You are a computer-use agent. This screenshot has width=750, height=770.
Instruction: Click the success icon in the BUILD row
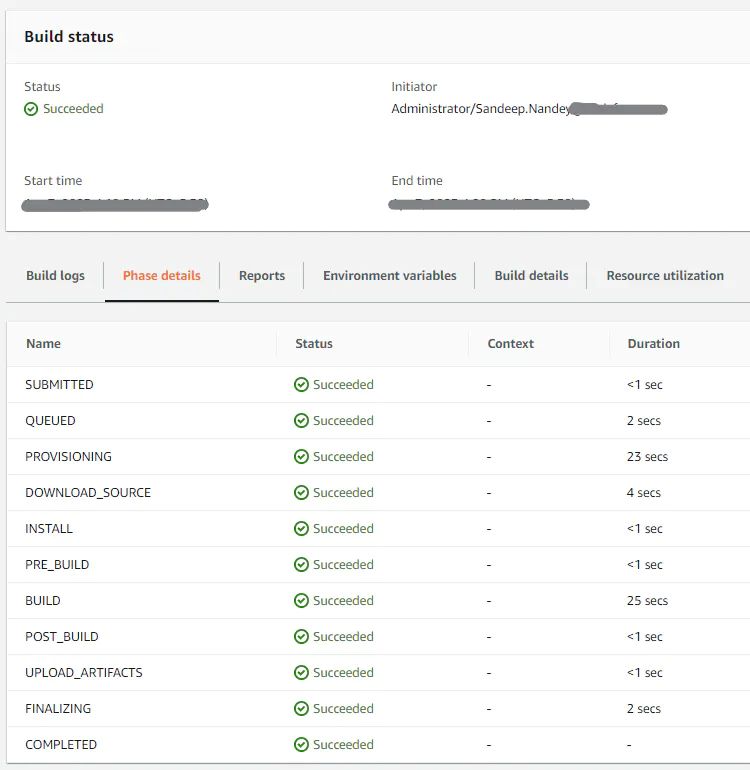301,601
